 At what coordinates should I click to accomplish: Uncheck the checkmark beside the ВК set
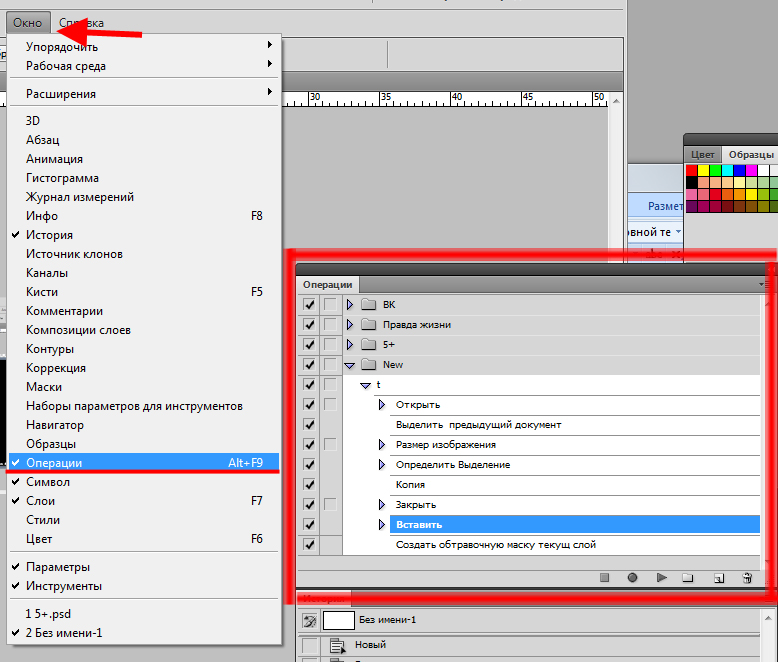click(x=309, y=305)
